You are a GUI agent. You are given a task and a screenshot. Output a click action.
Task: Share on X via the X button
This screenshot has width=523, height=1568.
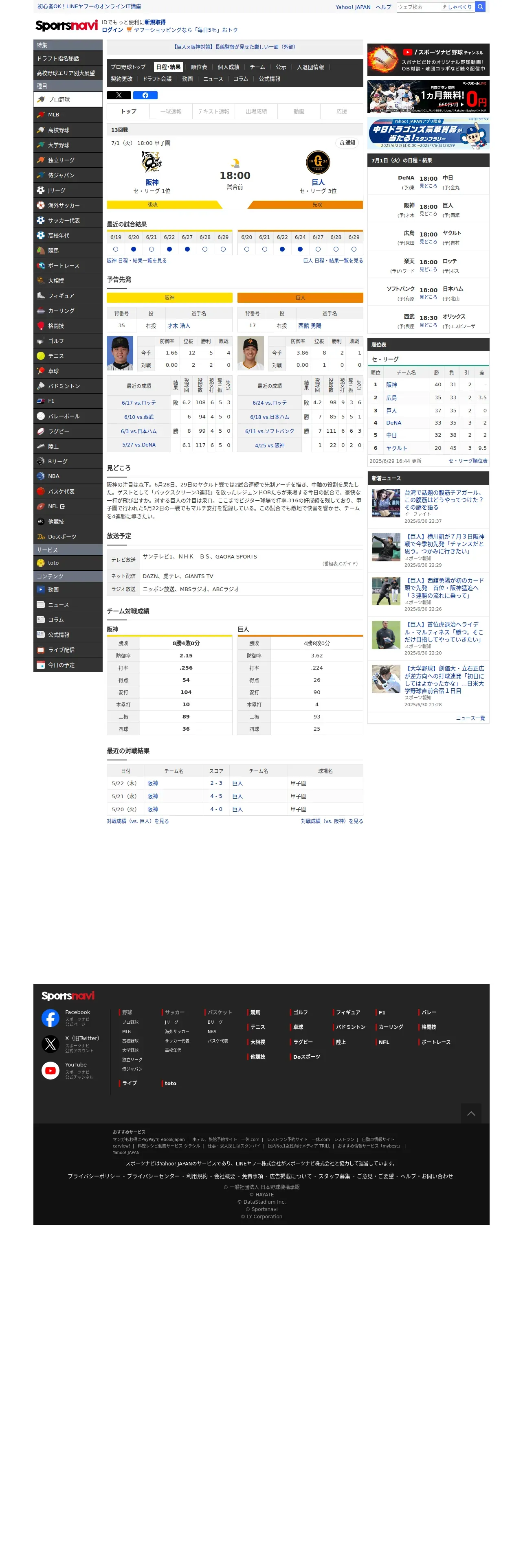pos(119,96)
